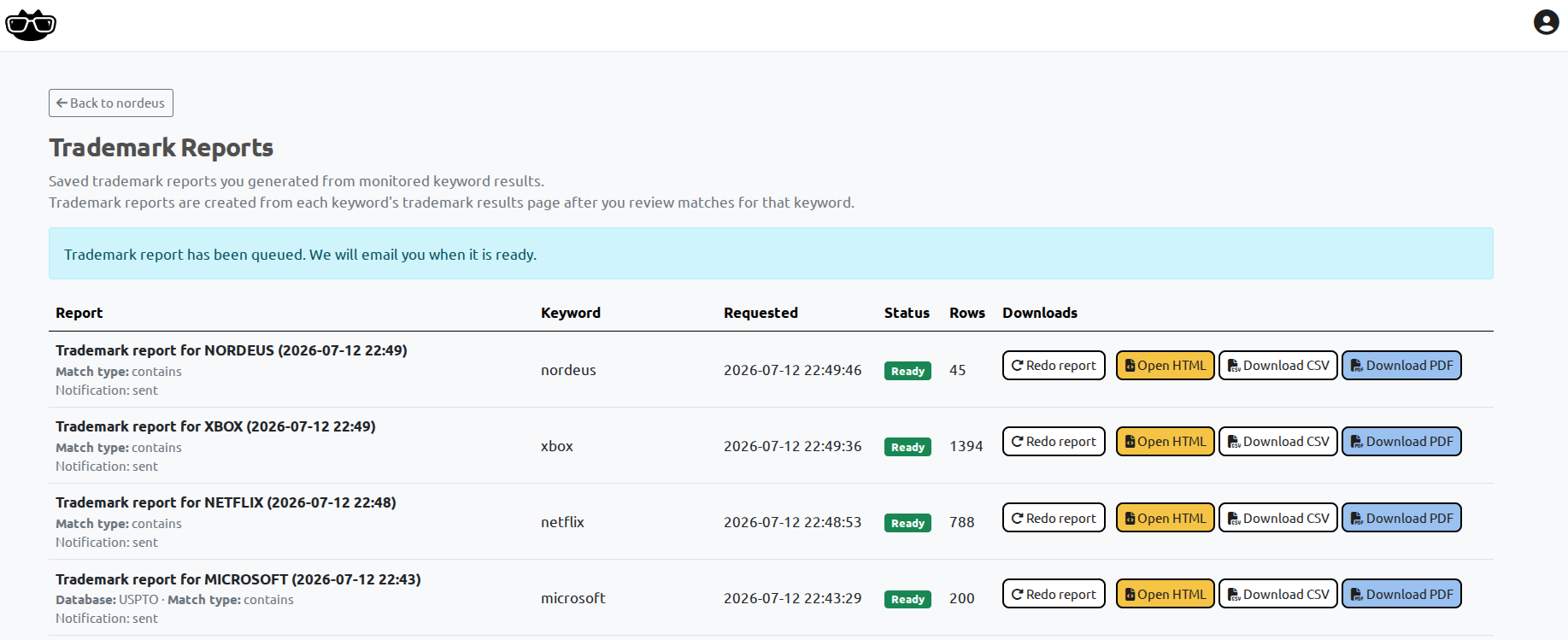The width and height of the screenshot is (1568, 640).
Task: Click requested time 2026-07-12 22:48:53
Action: pos(793,522)
